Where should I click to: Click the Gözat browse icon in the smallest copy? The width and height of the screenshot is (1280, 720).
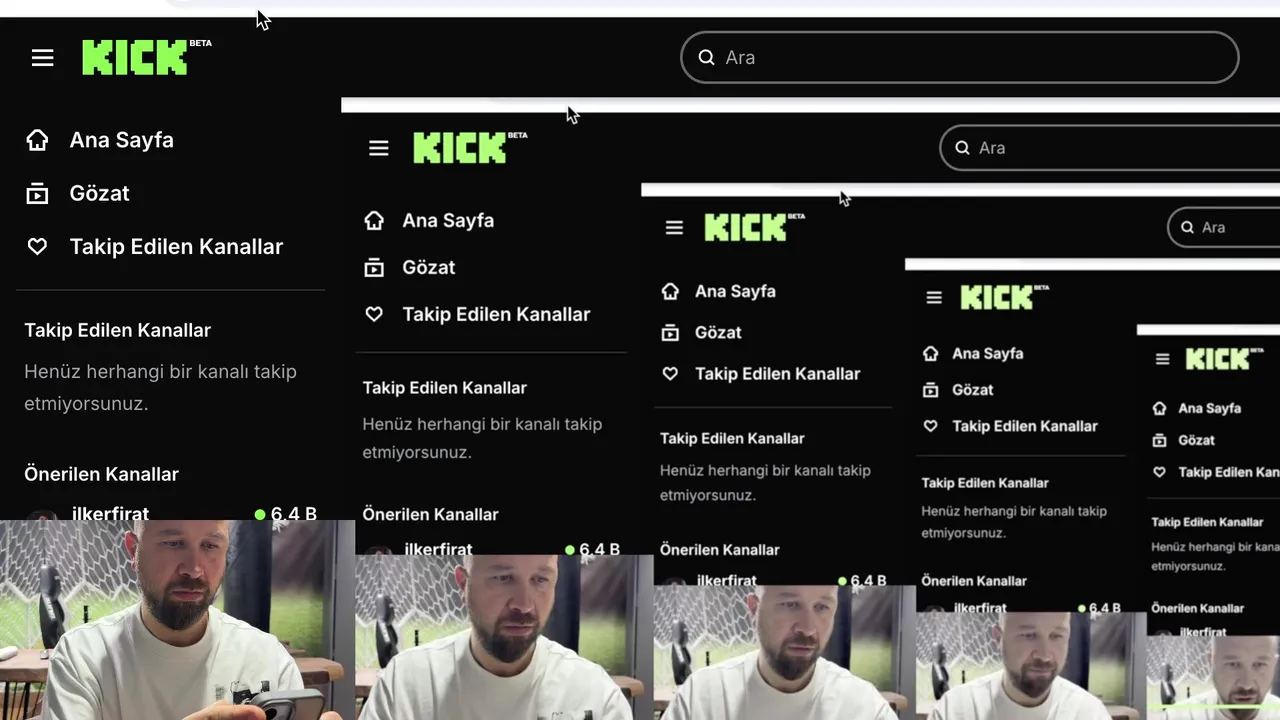point(1159,440)
